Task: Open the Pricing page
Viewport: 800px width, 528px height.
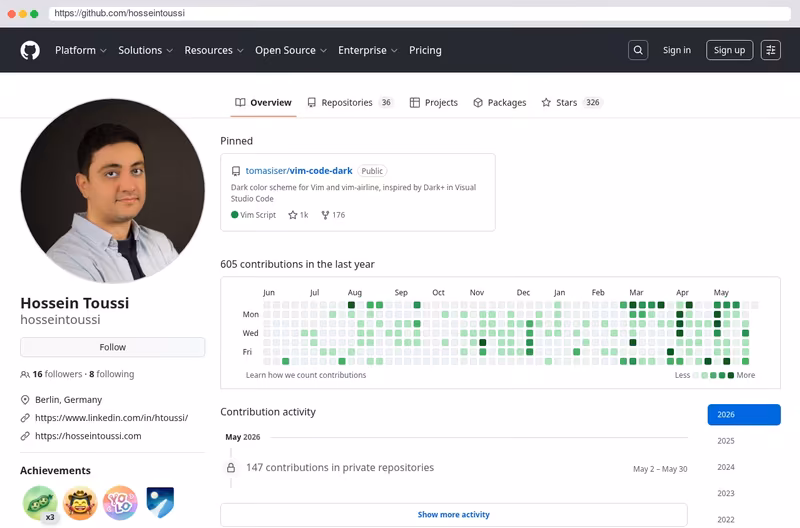Action: (425, 50)
